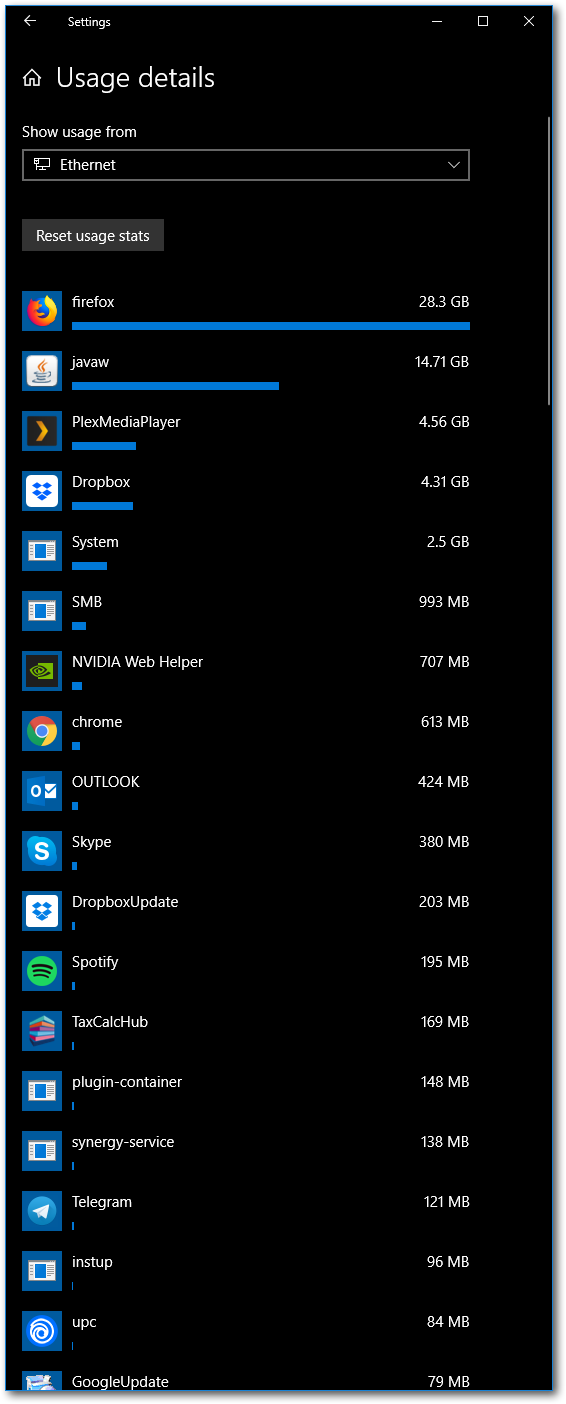The height and width of the screenshot is (1404, 566).
Task: Open the Ethernet usage source dropdown
Action: [x=246, y=165]
